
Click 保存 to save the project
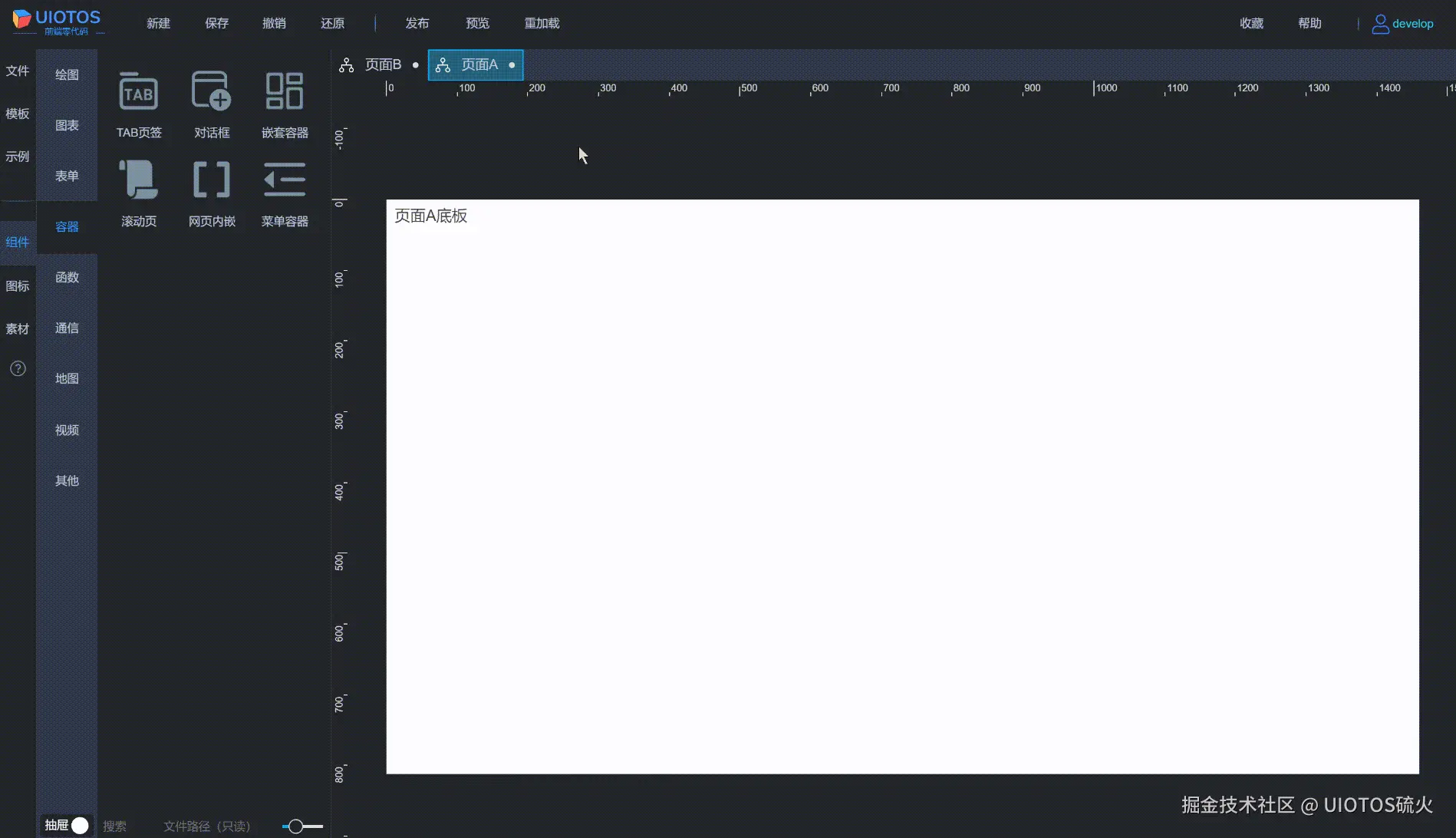[216, 23]
